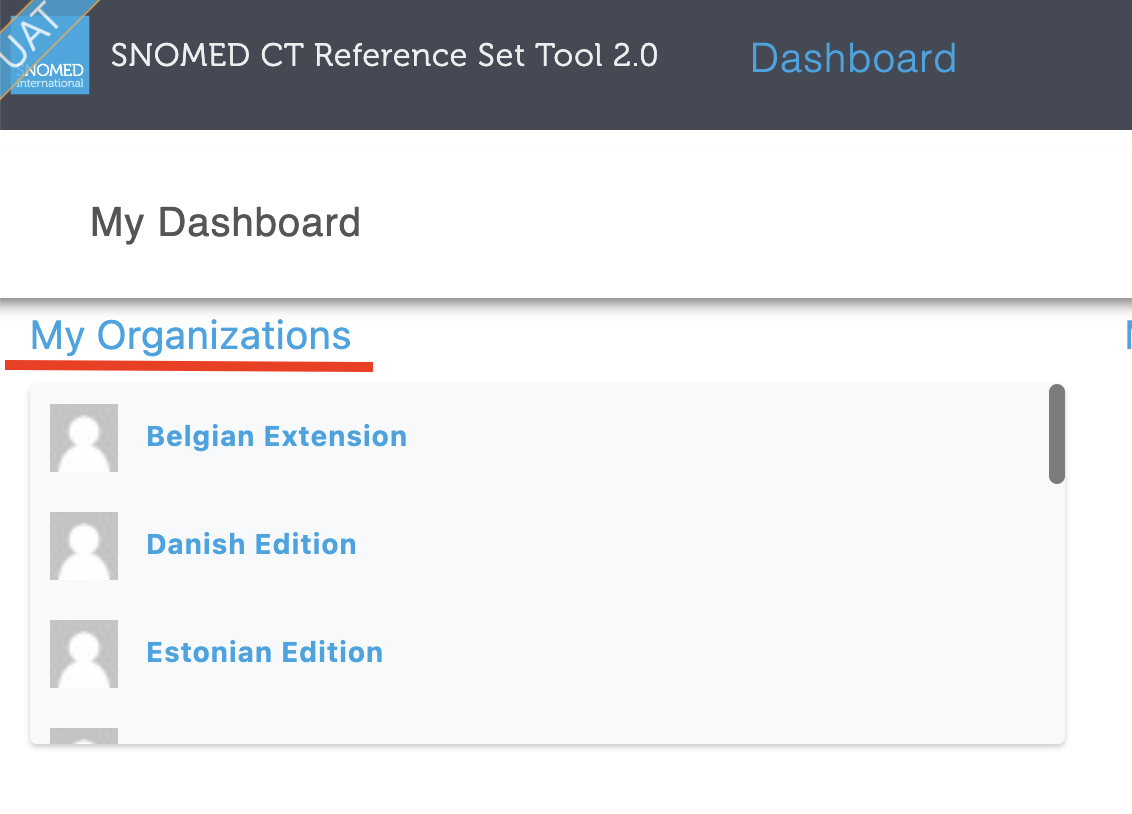Click the Danish Edition avatar image

coord(84,546)
